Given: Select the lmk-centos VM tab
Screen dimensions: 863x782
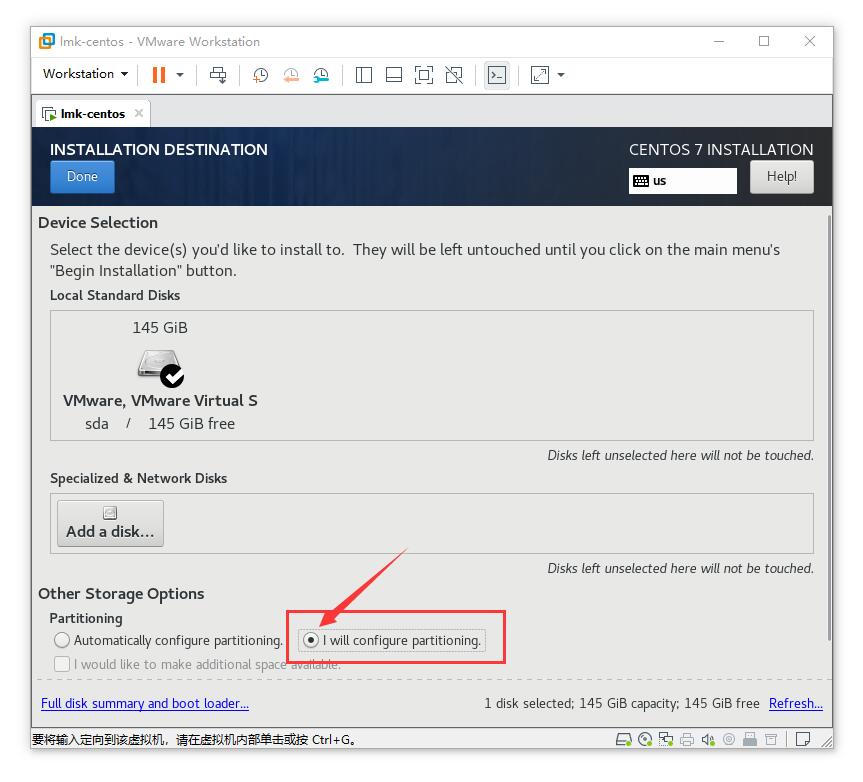Looking at the screenshot, I should (x=92, y=114).
